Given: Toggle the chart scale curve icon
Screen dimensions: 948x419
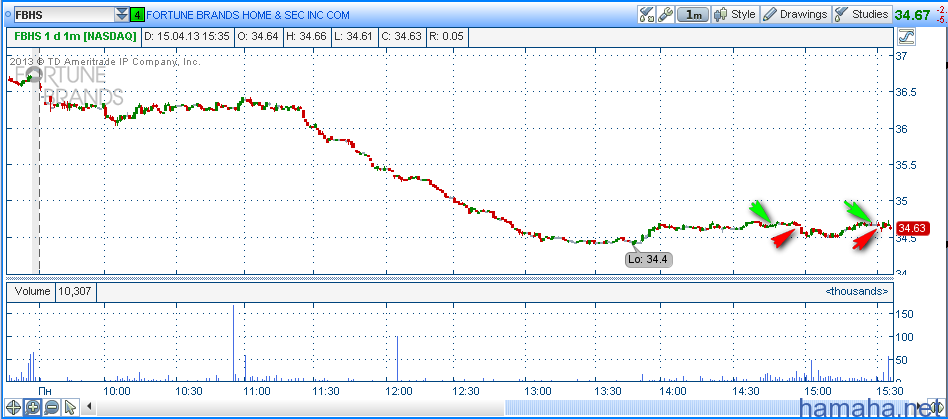Looking at the screenshot, I should click(907, 37).
